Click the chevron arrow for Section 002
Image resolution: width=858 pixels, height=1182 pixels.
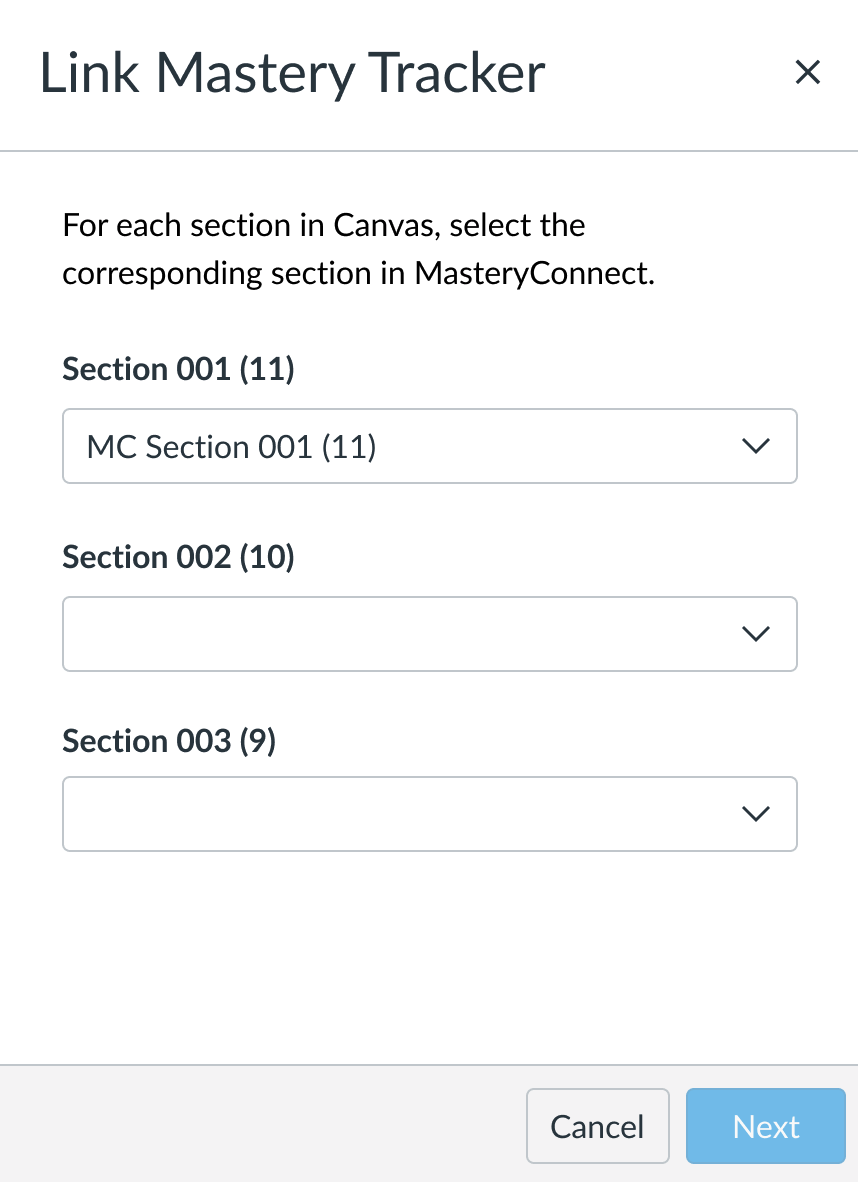click(x=756, y=633)
